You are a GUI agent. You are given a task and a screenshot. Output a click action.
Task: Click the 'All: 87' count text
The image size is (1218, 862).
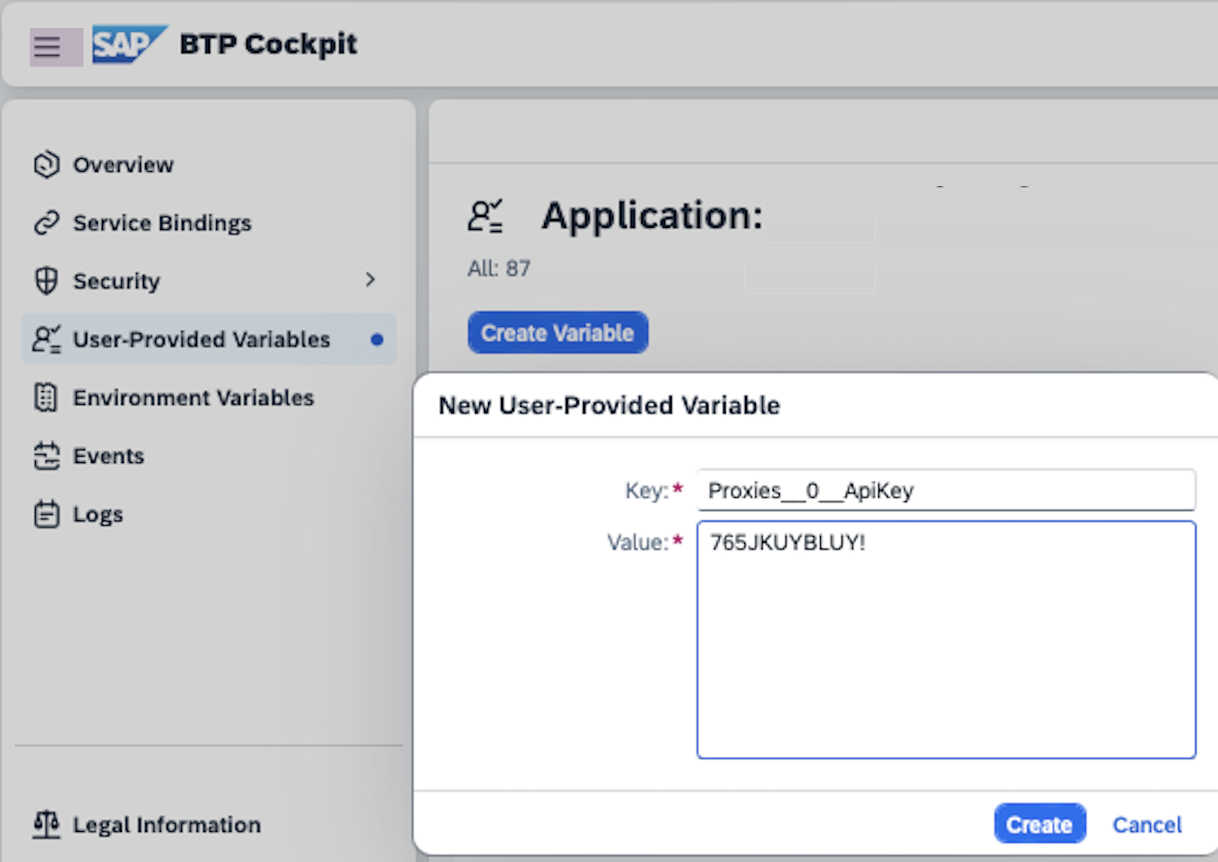(499, 269)
